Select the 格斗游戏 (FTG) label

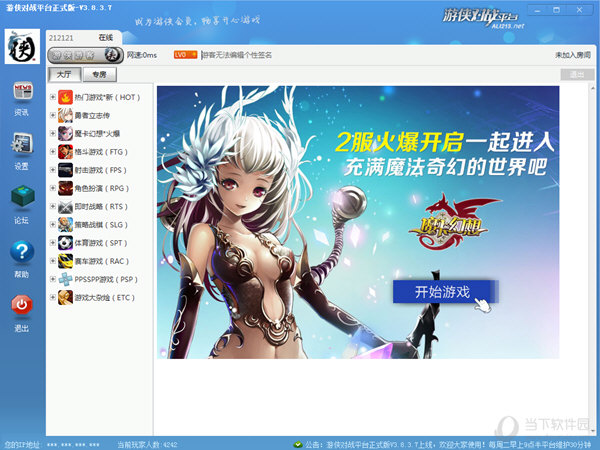click(101, 152)
